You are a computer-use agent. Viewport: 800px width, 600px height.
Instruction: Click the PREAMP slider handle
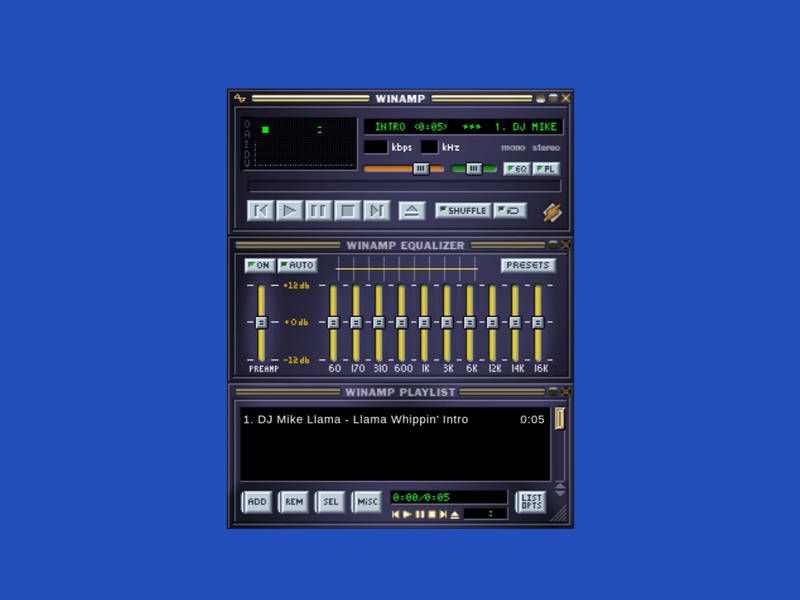(261, 322)
